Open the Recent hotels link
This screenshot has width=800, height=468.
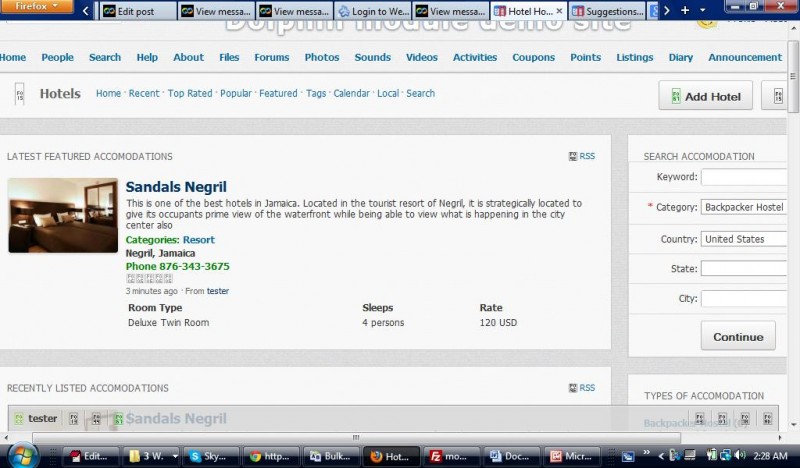[x=144, y=93]
